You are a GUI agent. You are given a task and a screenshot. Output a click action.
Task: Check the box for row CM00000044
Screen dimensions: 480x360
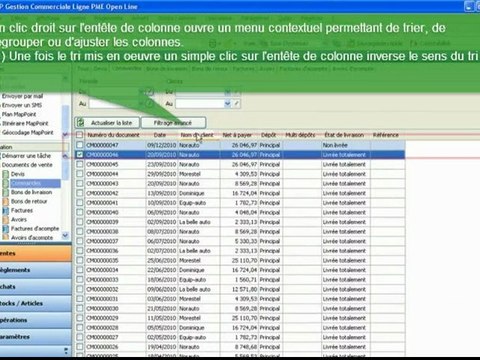click(x=79, y=174)
